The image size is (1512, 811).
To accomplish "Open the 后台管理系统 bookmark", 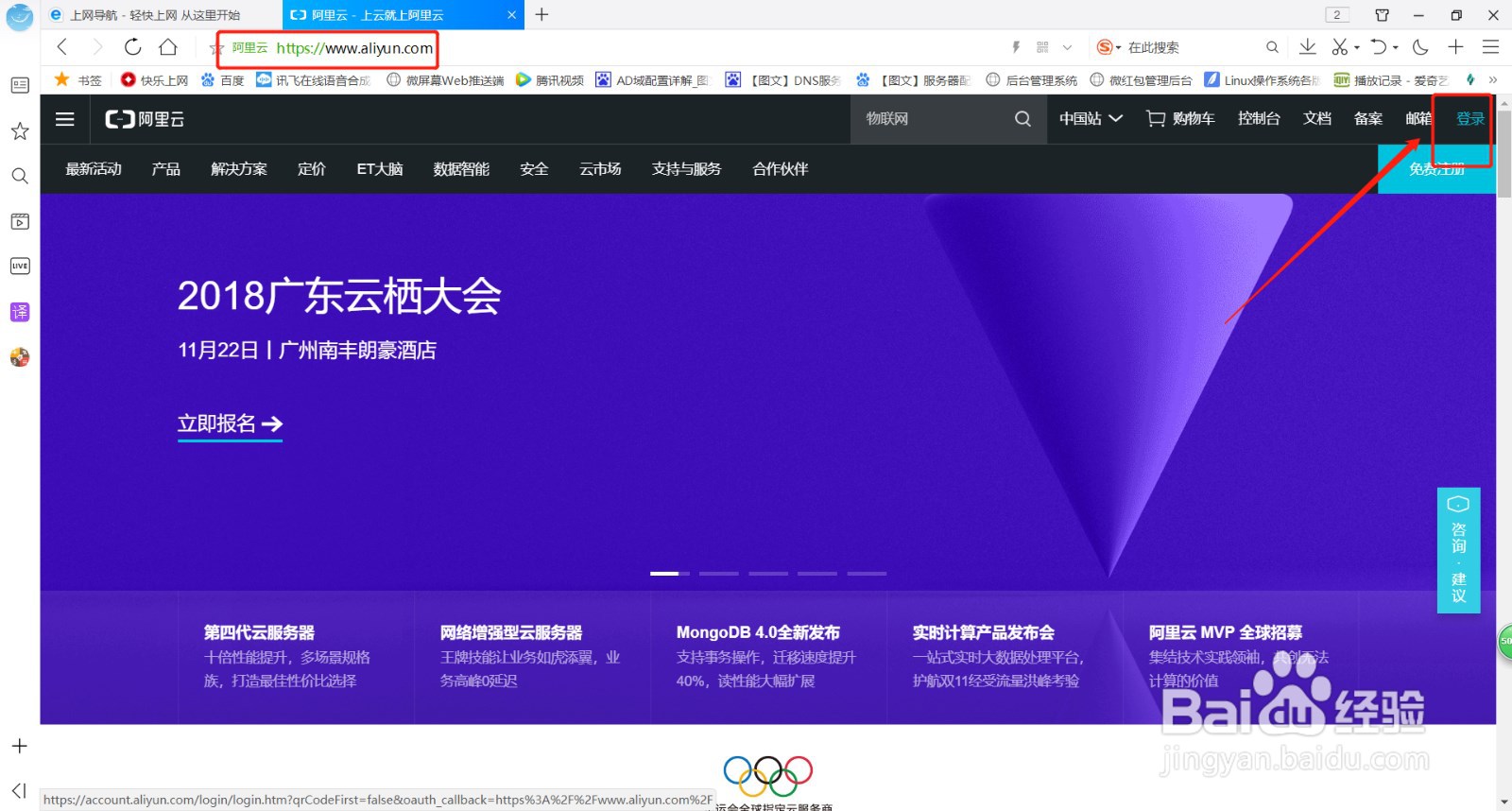I will click(x=1032, y=80).
